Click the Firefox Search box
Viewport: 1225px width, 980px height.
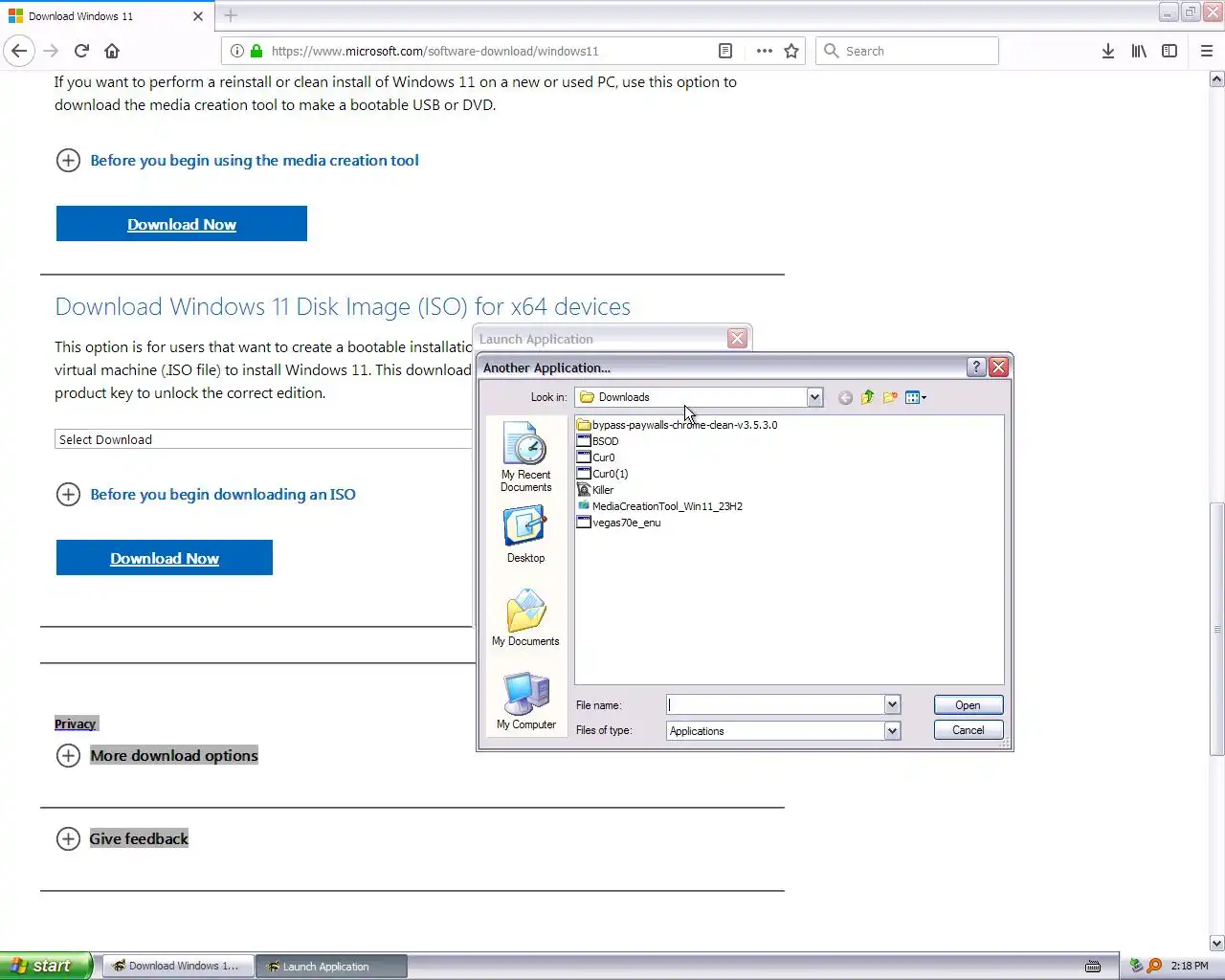(x=907, y=51)
